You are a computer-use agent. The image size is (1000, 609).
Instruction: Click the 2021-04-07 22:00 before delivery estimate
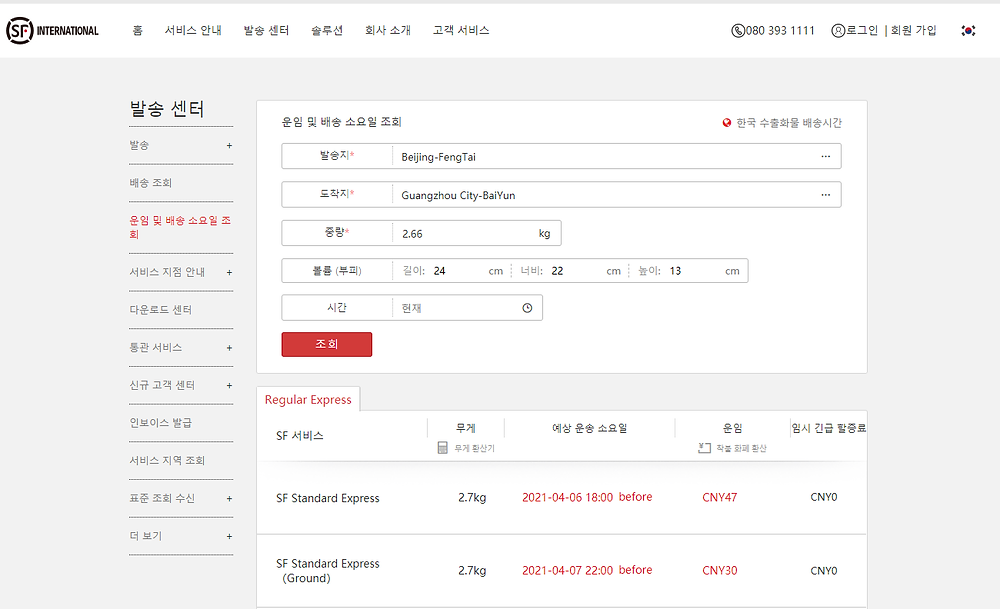587,570
